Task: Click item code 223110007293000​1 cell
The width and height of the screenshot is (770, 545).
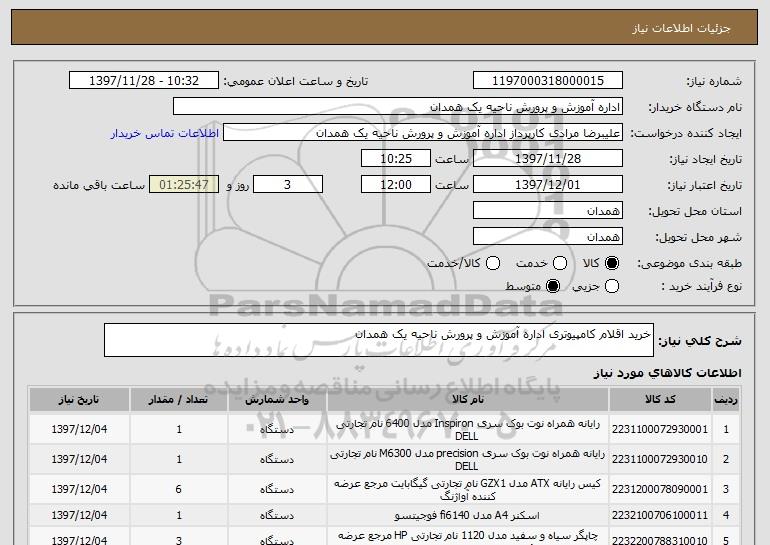Action: [x=660, y=429]
